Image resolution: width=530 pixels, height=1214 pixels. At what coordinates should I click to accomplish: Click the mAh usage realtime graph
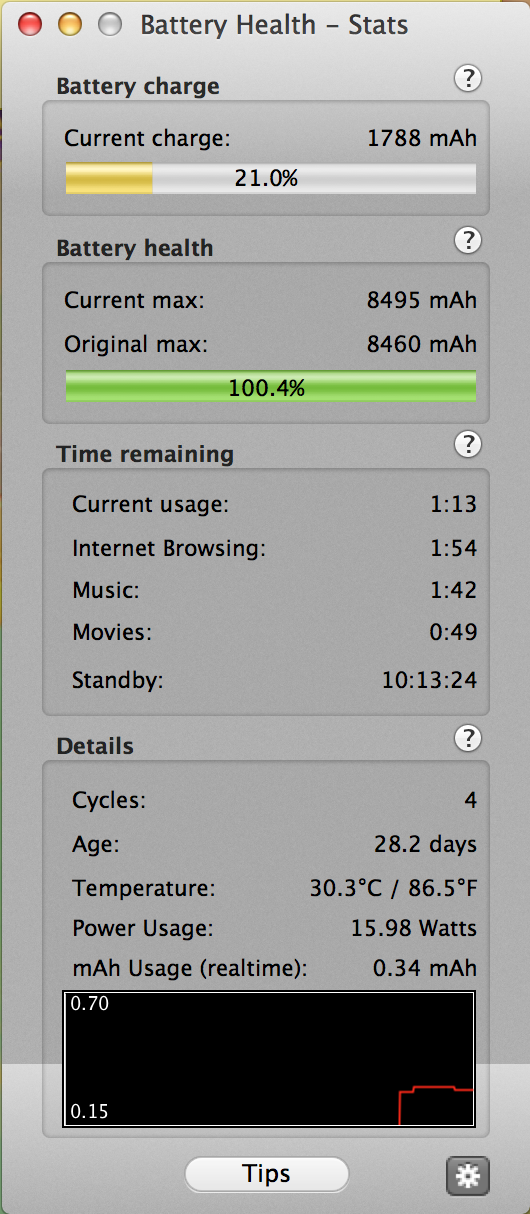click(269, 1059)
